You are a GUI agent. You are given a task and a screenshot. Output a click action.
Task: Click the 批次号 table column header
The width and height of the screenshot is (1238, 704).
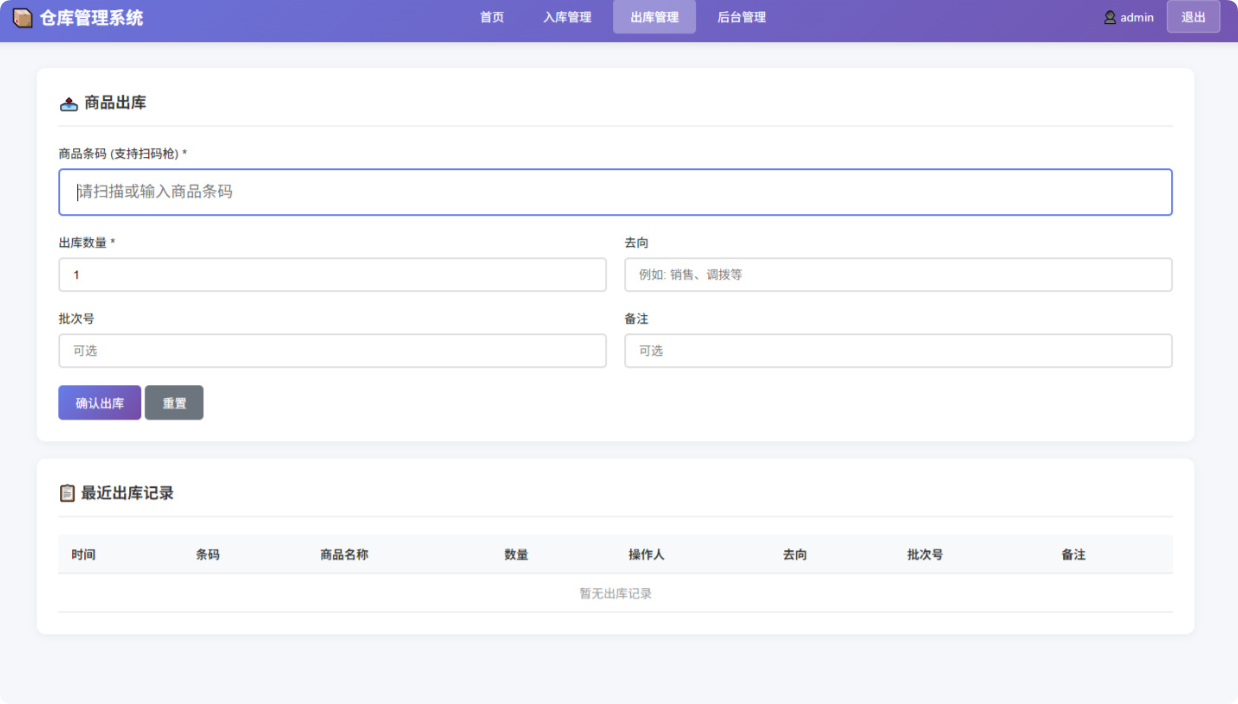pyautogui.click(x=925, y=554)
